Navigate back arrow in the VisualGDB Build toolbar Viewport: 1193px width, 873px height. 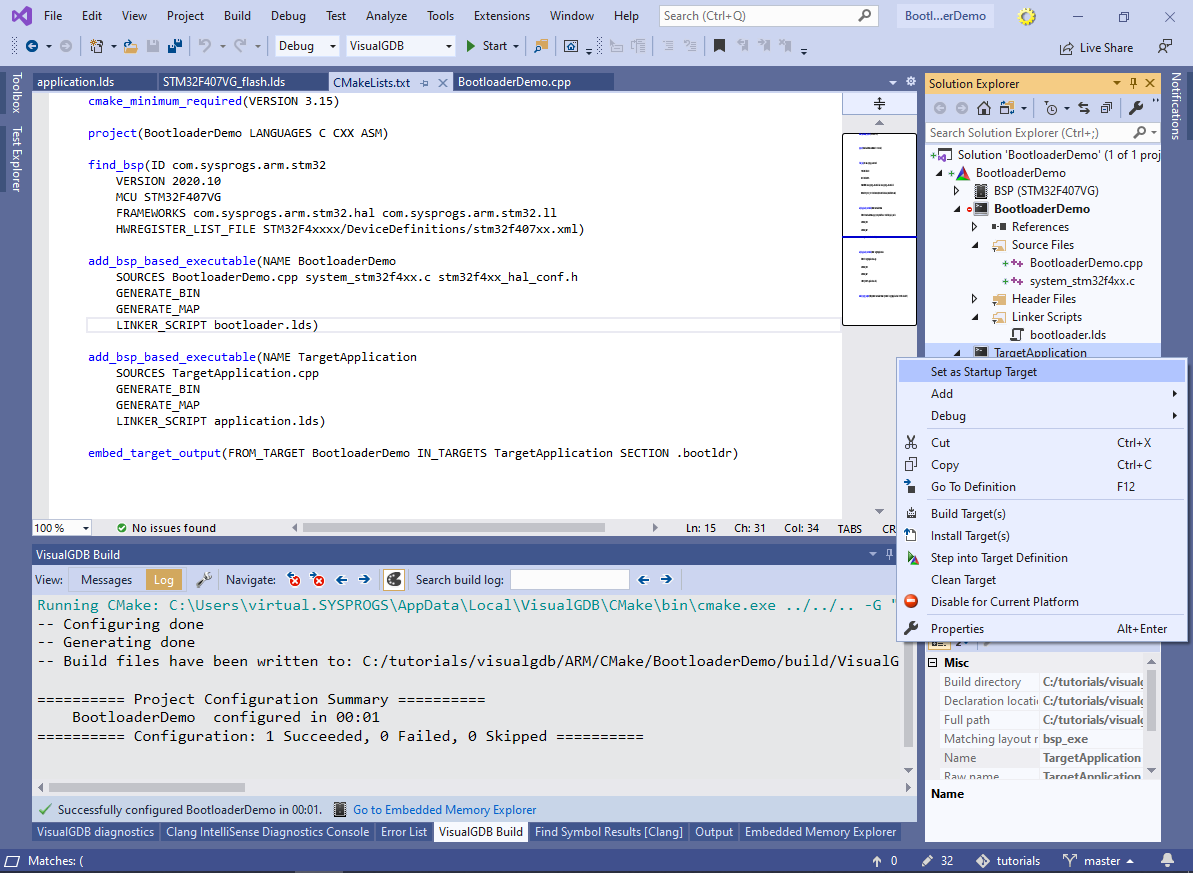coord(342,580)
